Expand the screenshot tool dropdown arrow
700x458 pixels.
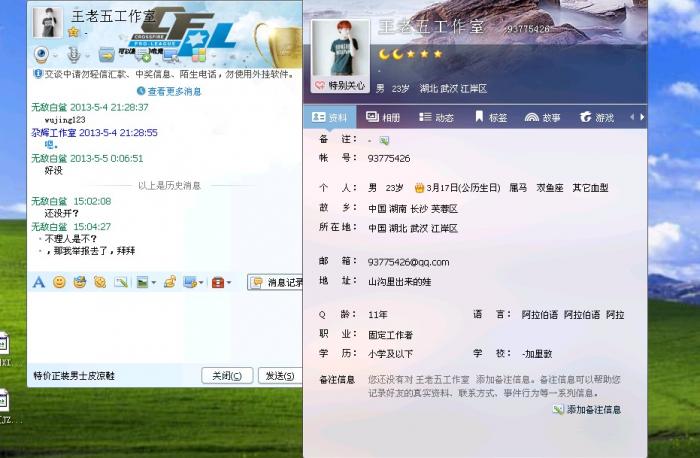(x=201, y=283)
